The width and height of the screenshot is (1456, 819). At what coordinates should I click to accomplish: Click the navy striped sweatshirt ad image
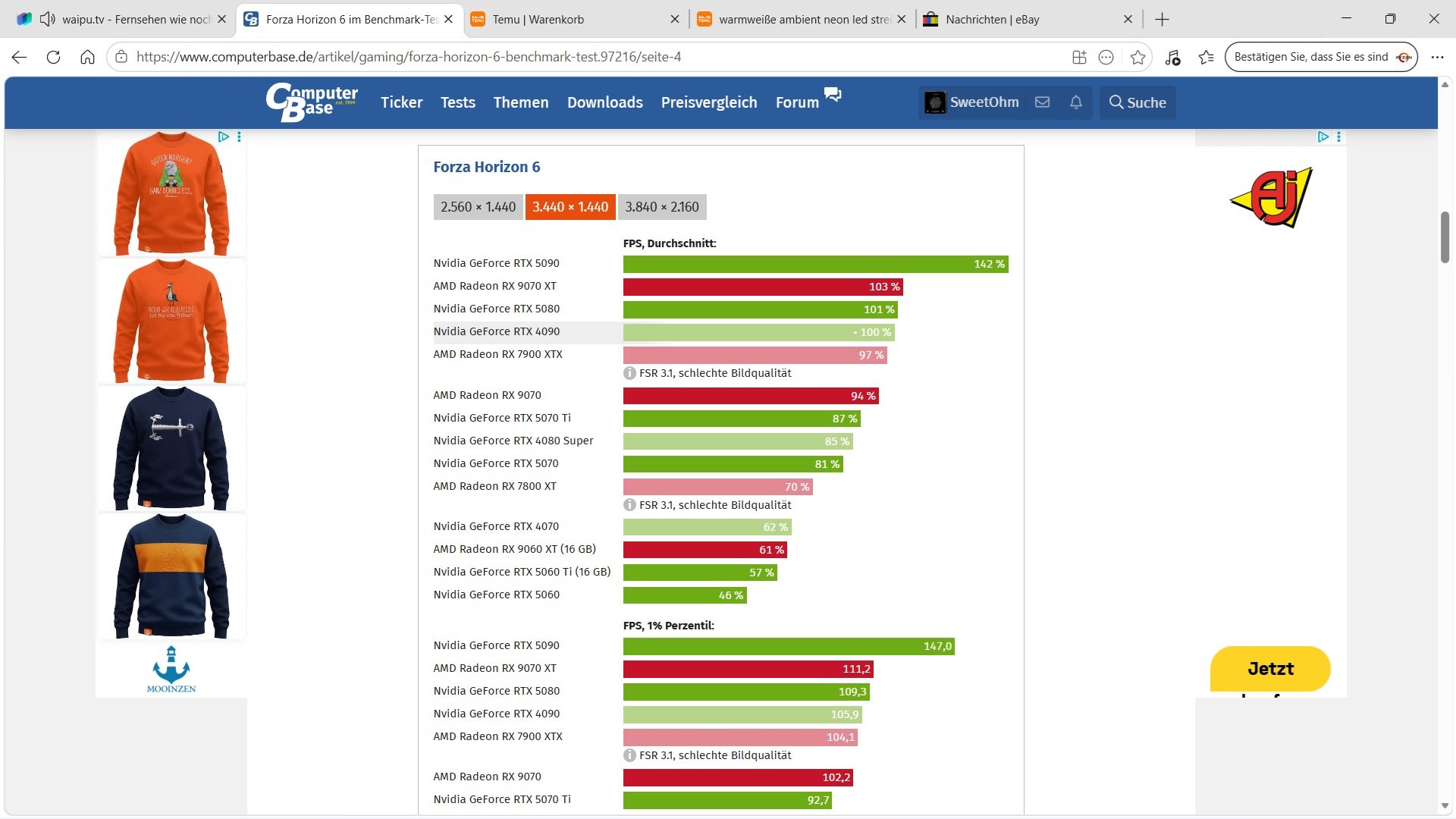coord(171,576)
